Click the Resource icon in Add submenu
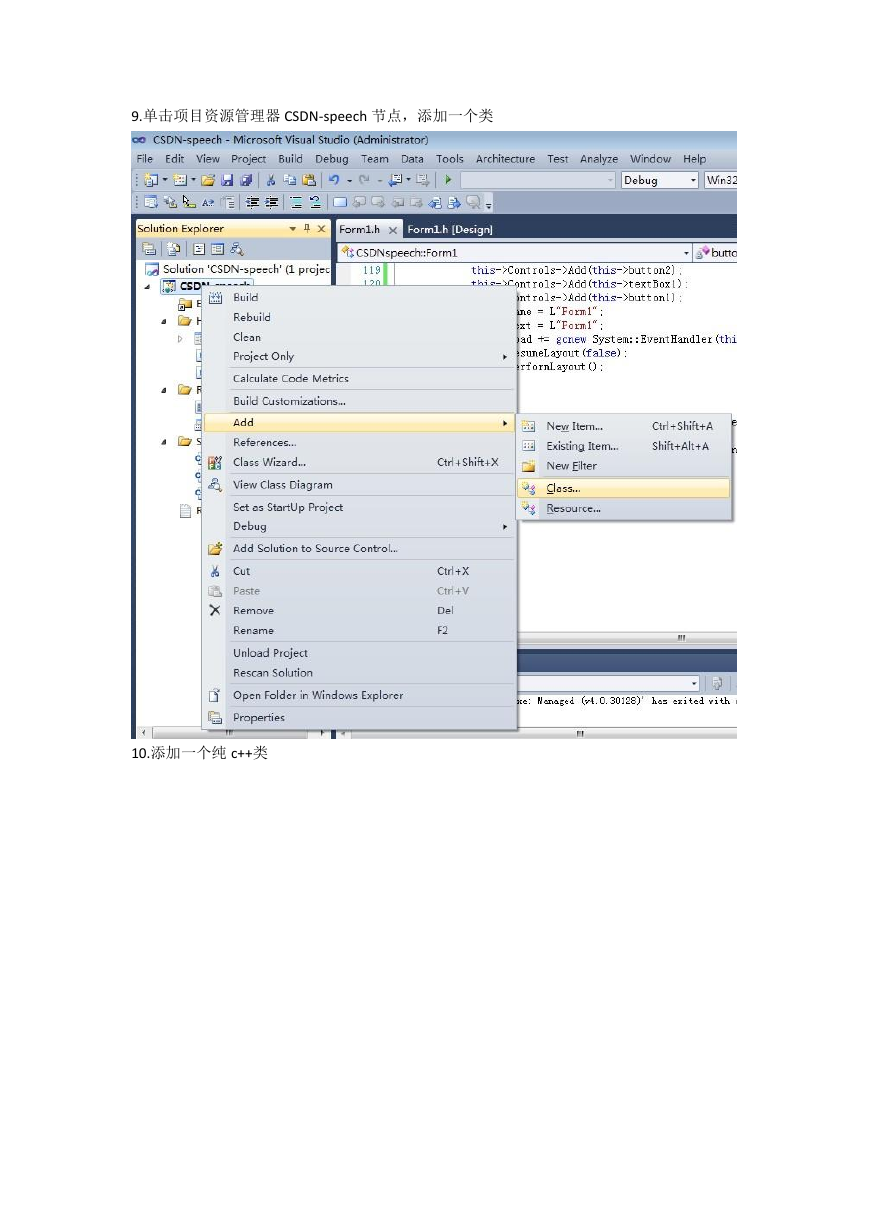Screen dimensions: 869x1228 (x=529, y=508)
